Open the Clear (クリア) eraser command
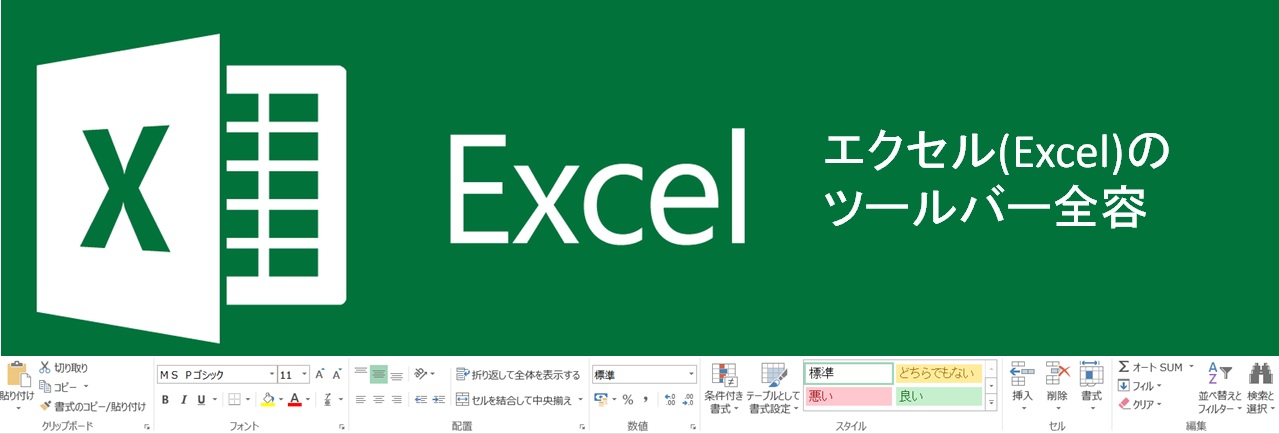The image size is (1279, 434). pyautogui.click(x=1138, y=404)
